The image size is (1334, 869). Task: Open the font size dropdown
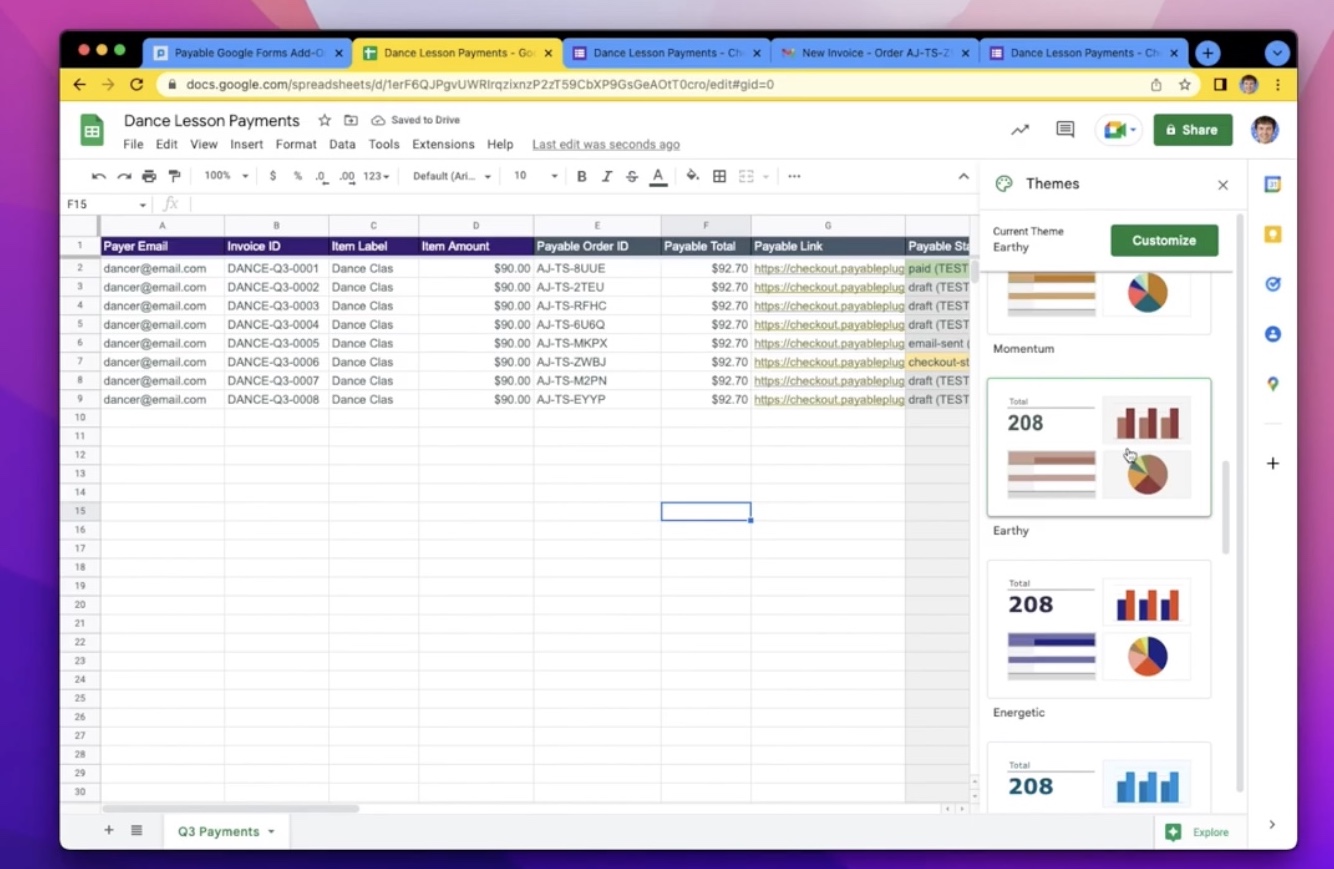click(x=533, y=175)
